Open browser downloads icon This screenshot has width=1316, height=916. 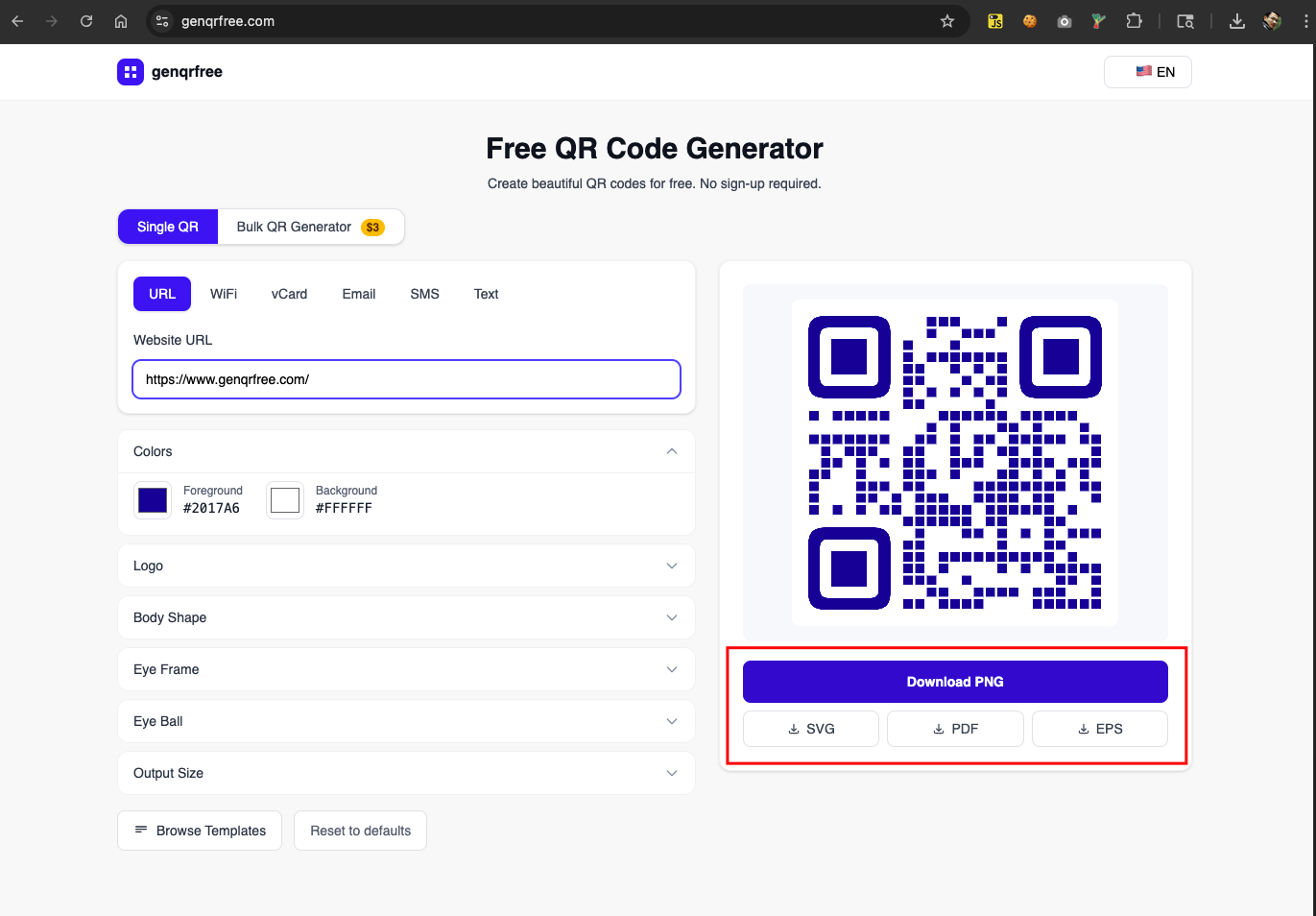point(1237,21)
